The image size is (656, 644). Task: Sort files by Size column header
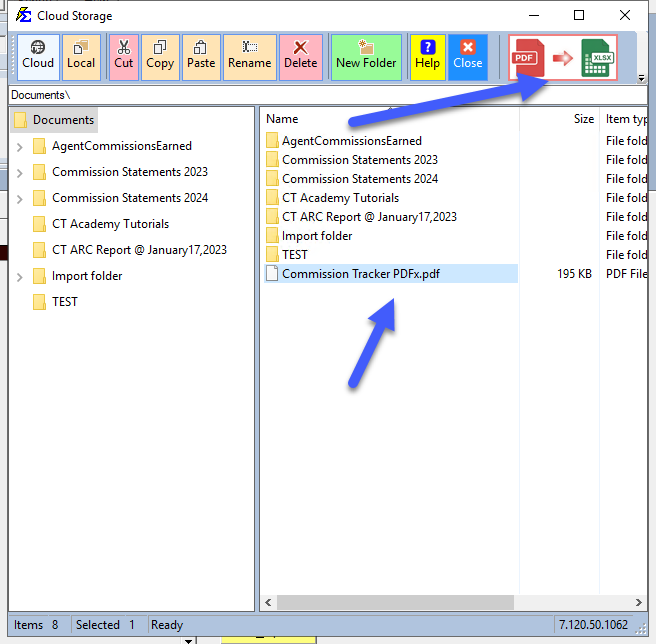[583, 119]
